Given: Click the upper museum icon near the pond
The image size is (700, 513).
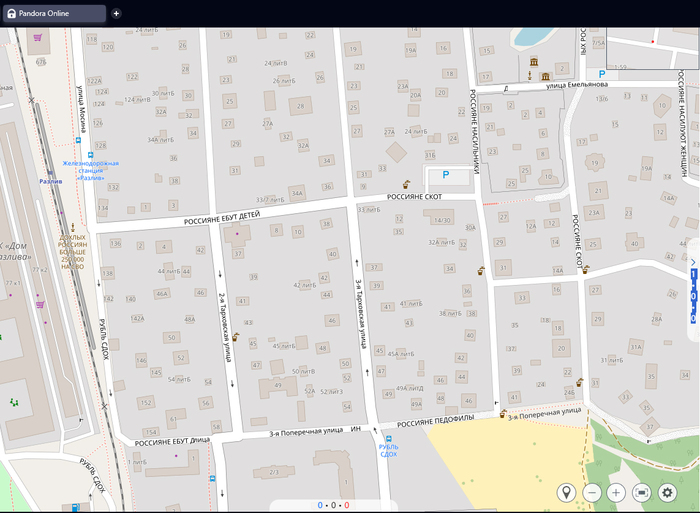Looking at the screenshot, I should point(534,62).
